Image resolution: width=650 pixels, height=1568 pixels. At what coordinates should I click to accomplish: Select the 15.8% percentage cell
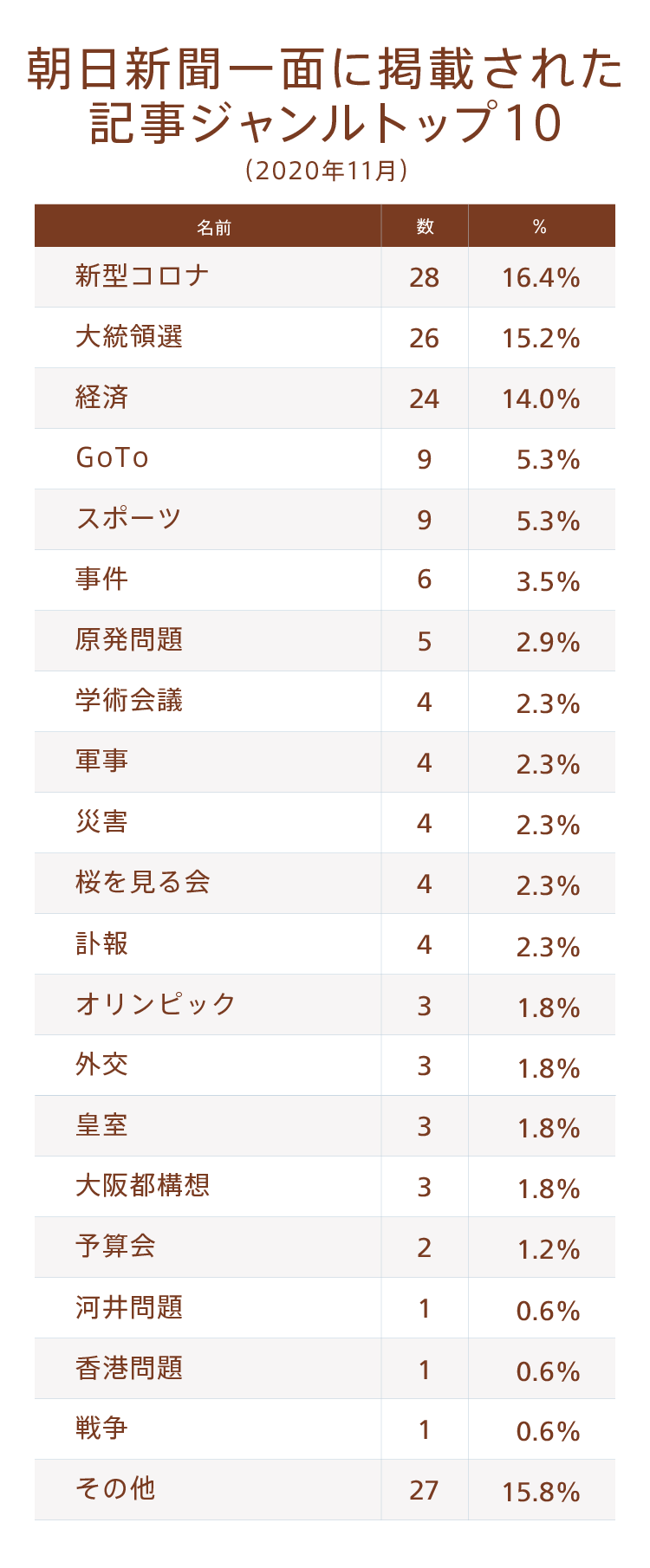[x=541, y=1491]
